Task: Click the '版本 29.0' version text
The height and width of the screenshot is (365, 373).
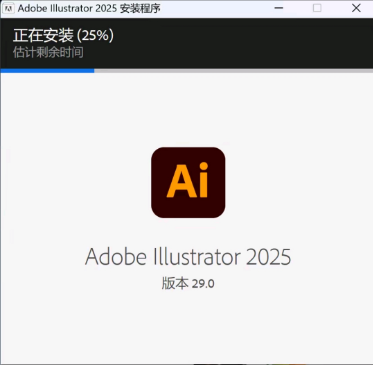Action: click(x=188, y=284)
